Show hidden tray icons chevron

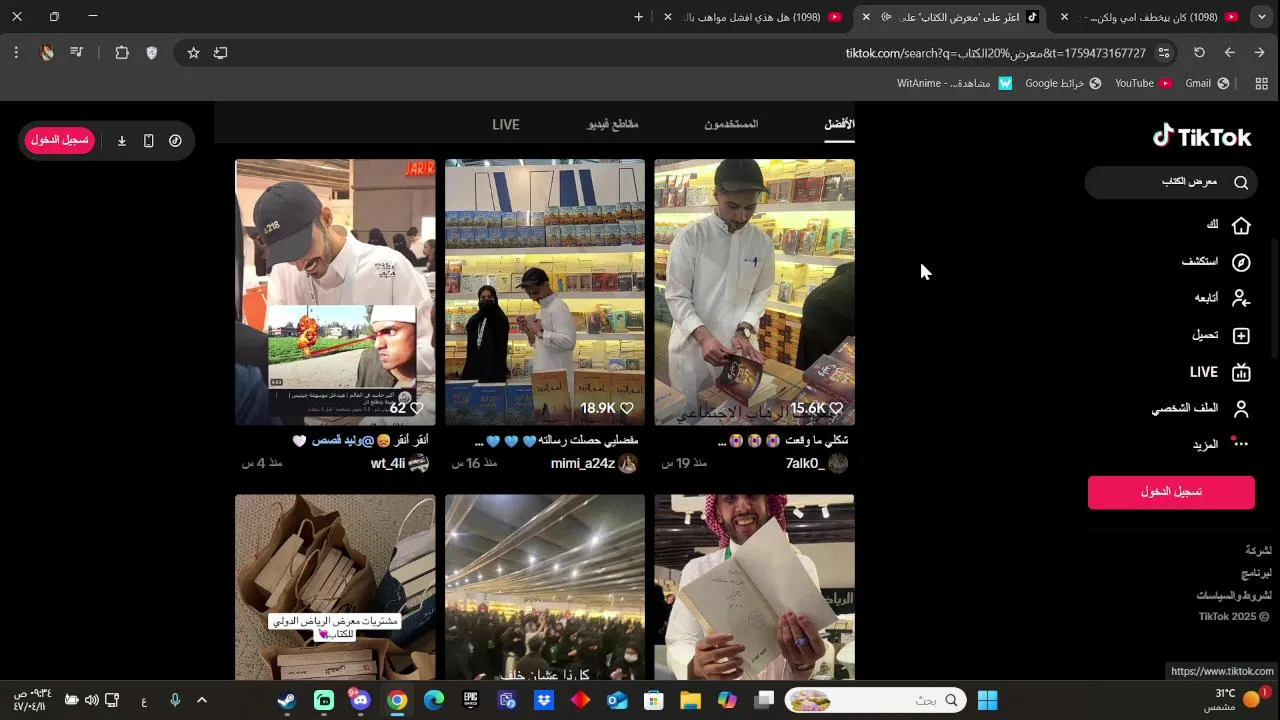click(x=202, y=700)
